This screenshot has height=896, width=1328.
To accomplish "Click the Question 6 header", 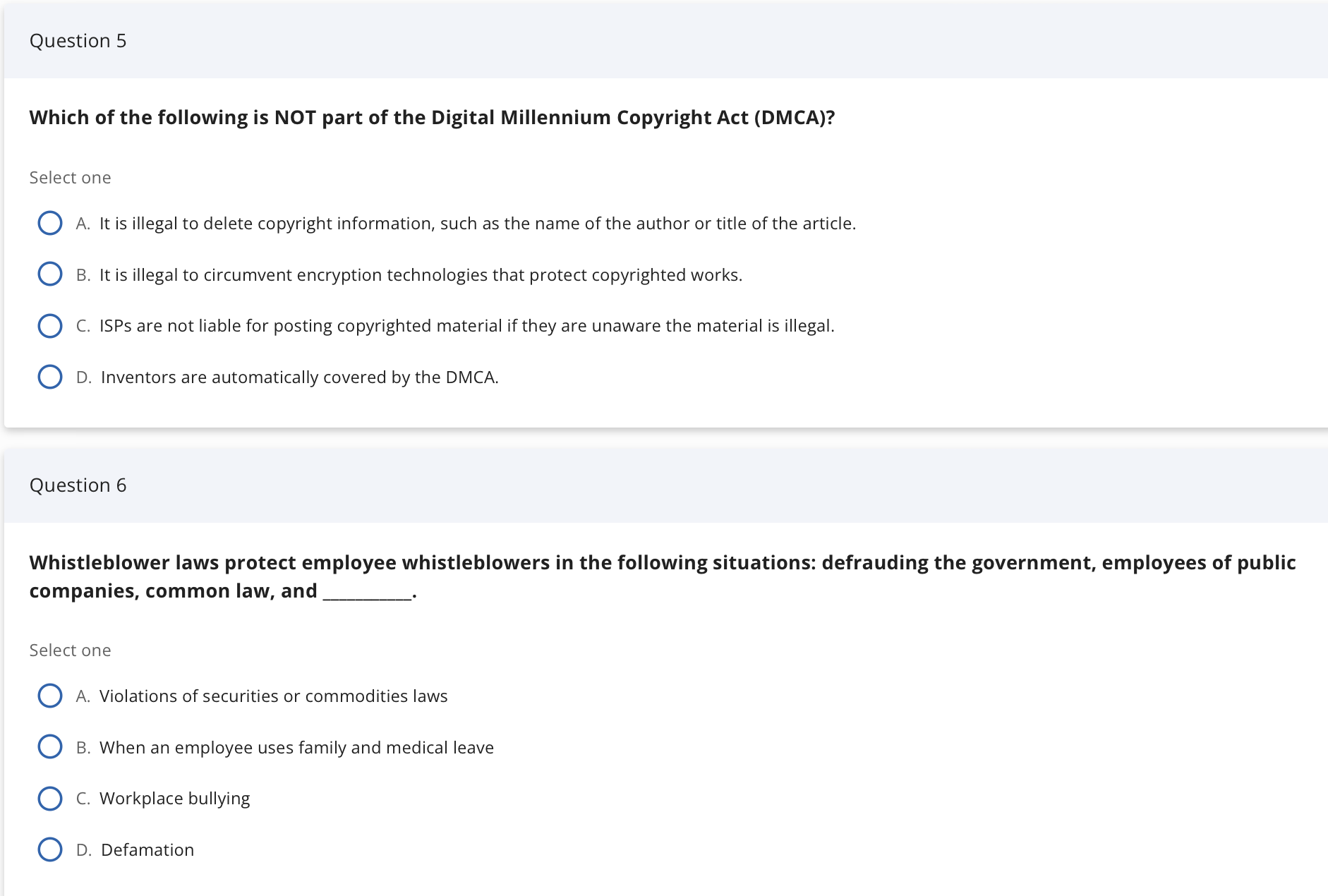I will tap(79, 485).
